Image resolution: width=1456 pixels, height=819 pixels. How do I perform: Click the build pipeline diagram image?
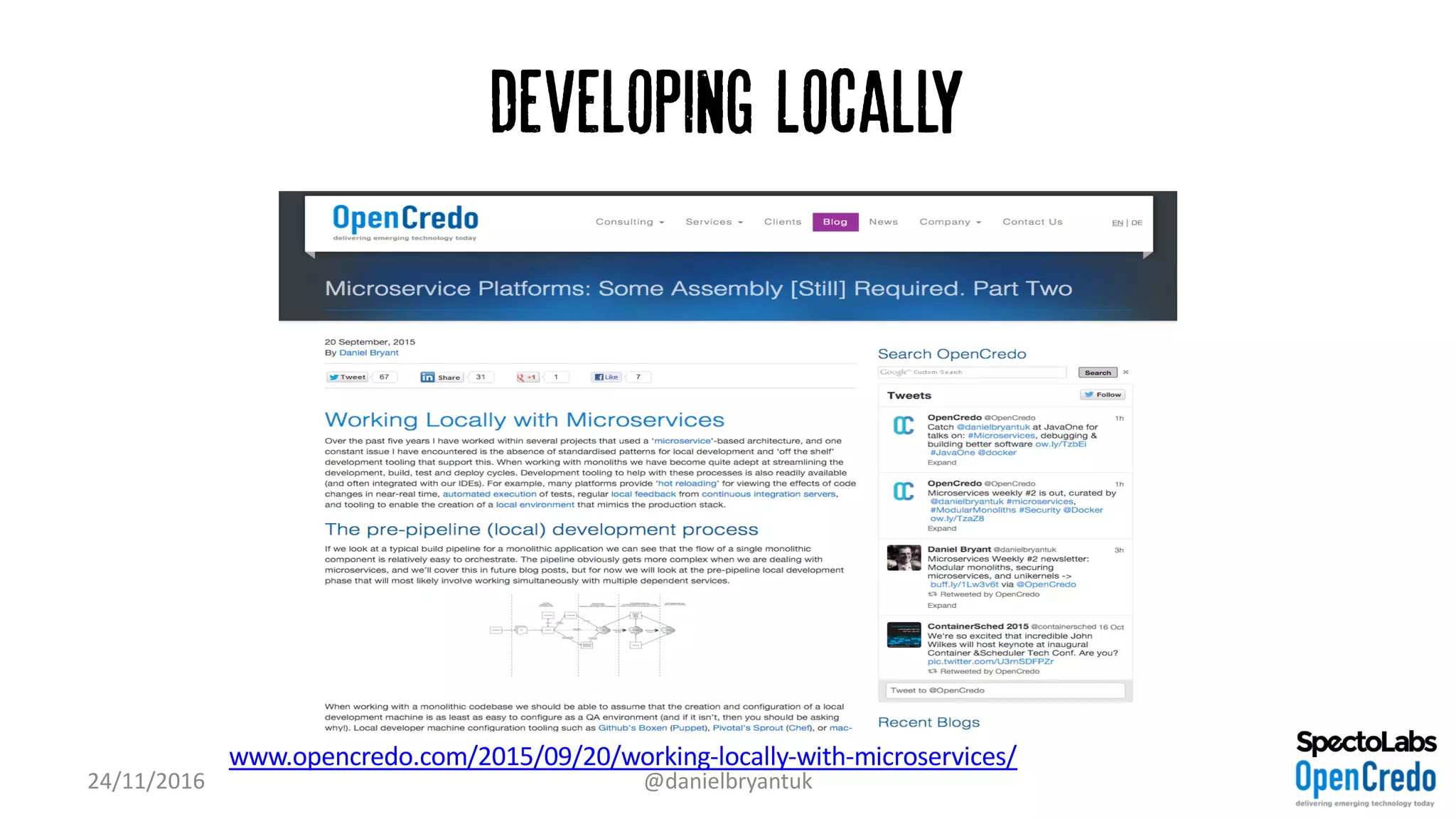[x=587, y=634]
